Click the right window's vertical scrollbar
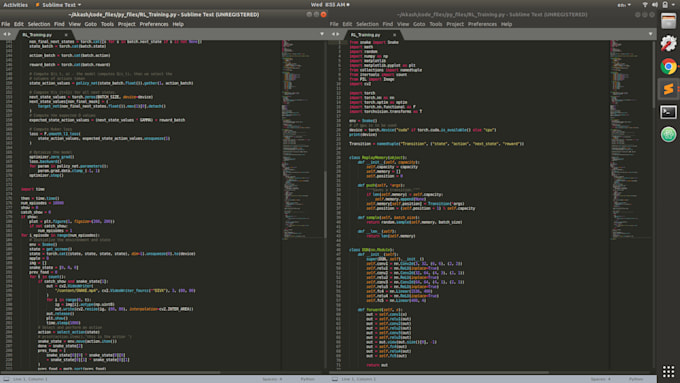Screen dimensions: 680x383 tap(654, 74)
